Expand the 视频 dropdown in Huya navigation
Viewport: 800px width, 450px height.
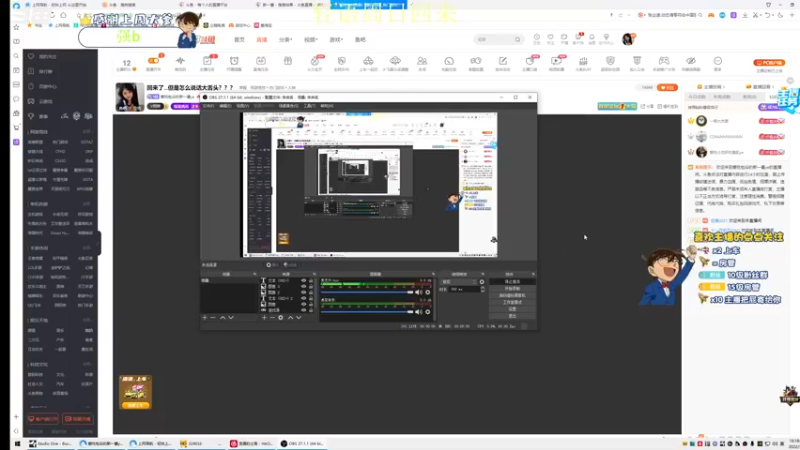click(x=311, y=39)
